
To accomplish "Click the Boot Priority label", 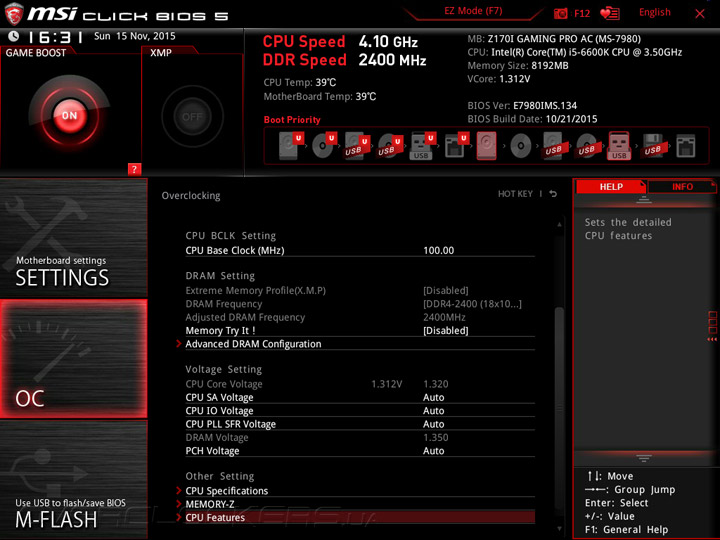I will point(292,120).
